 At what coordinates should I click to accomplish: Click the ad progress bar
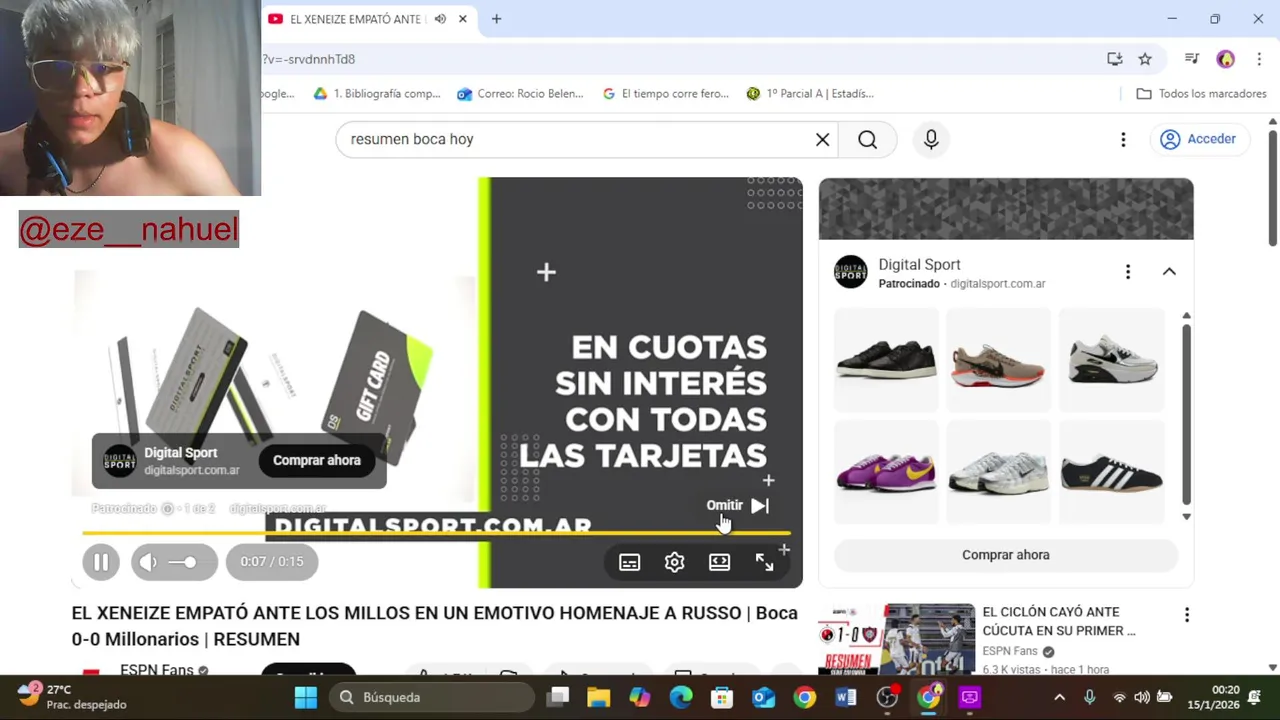point(436,534)
